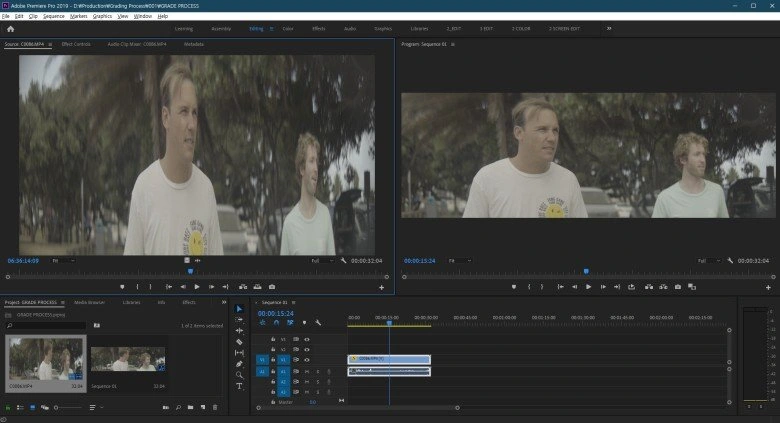
Task: Select the Ripple Edit tool
Action: (239, 330)
